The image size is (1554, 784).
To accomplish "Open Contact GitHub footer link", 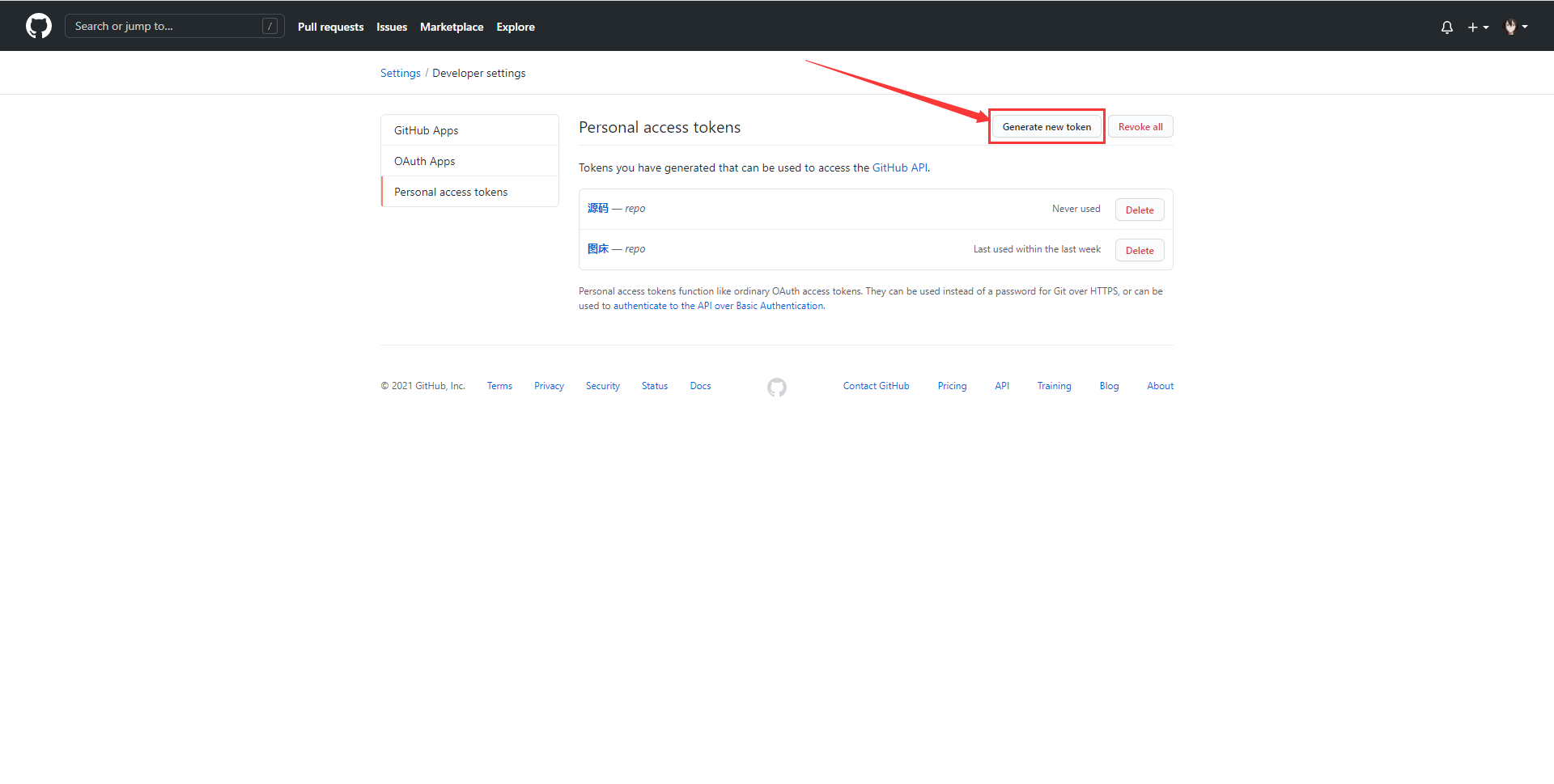I will pyautogui.click(x=876, y=386).
